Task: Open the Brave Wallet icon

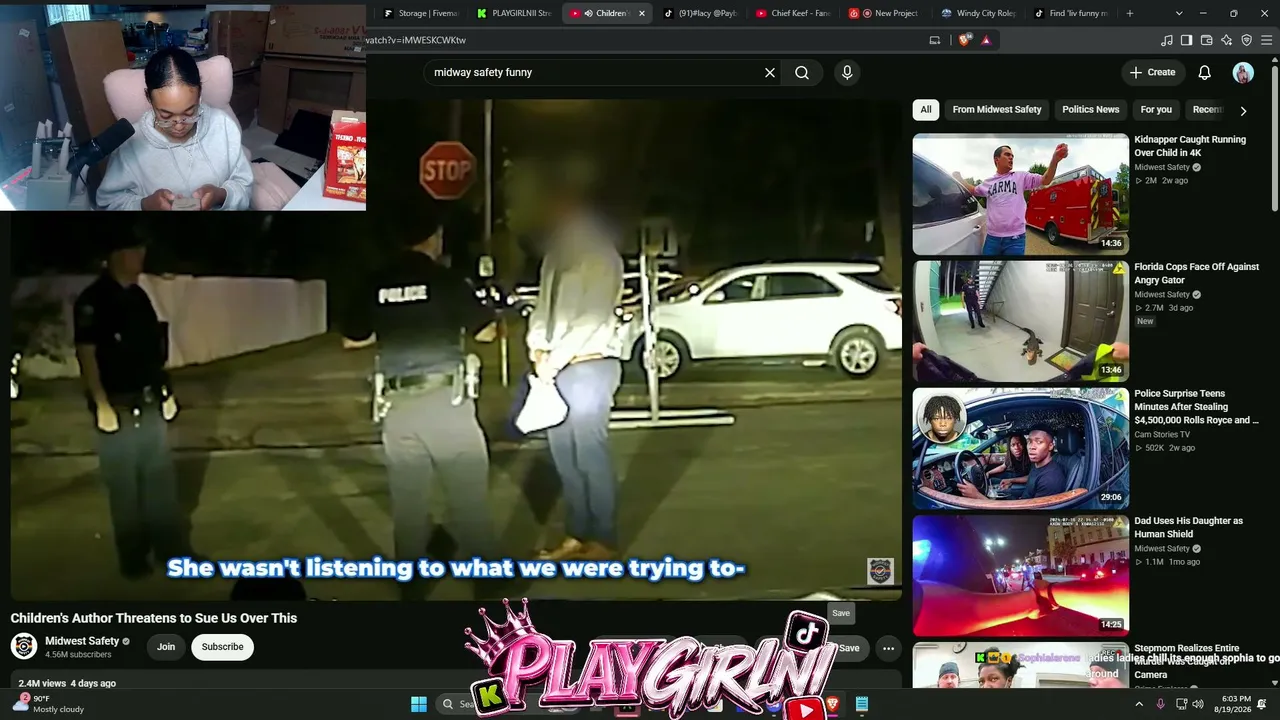Action: [1207, 40]
